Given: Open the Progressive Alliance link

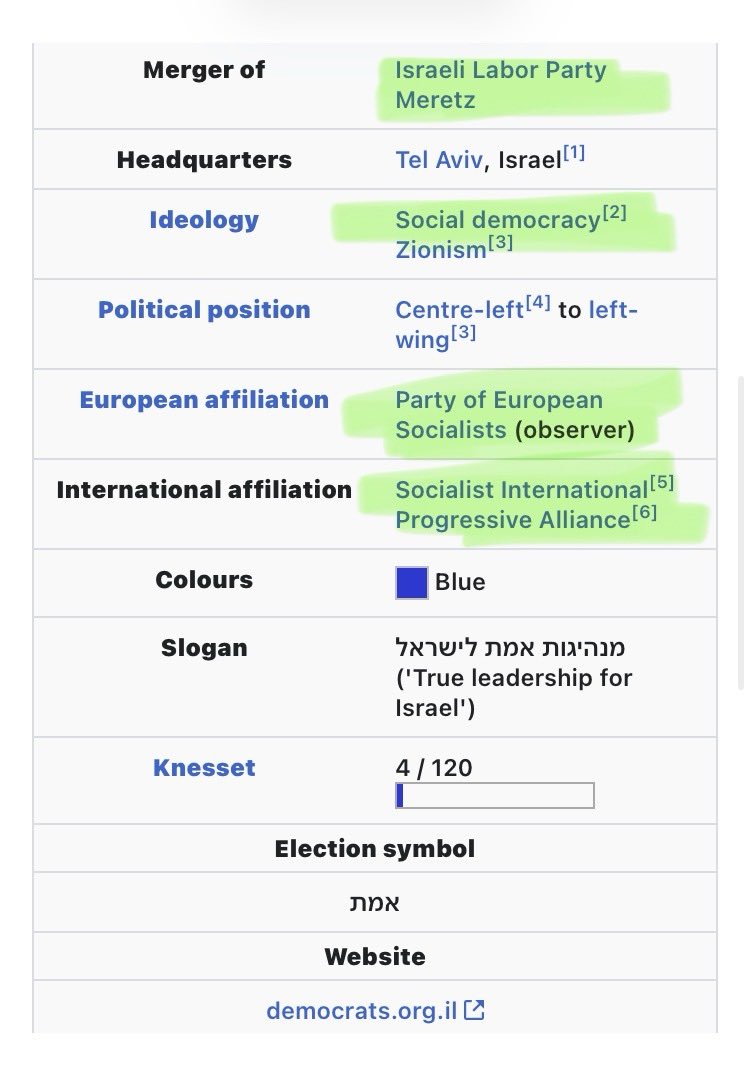Looking at the screenshot, I should (512, 520).
